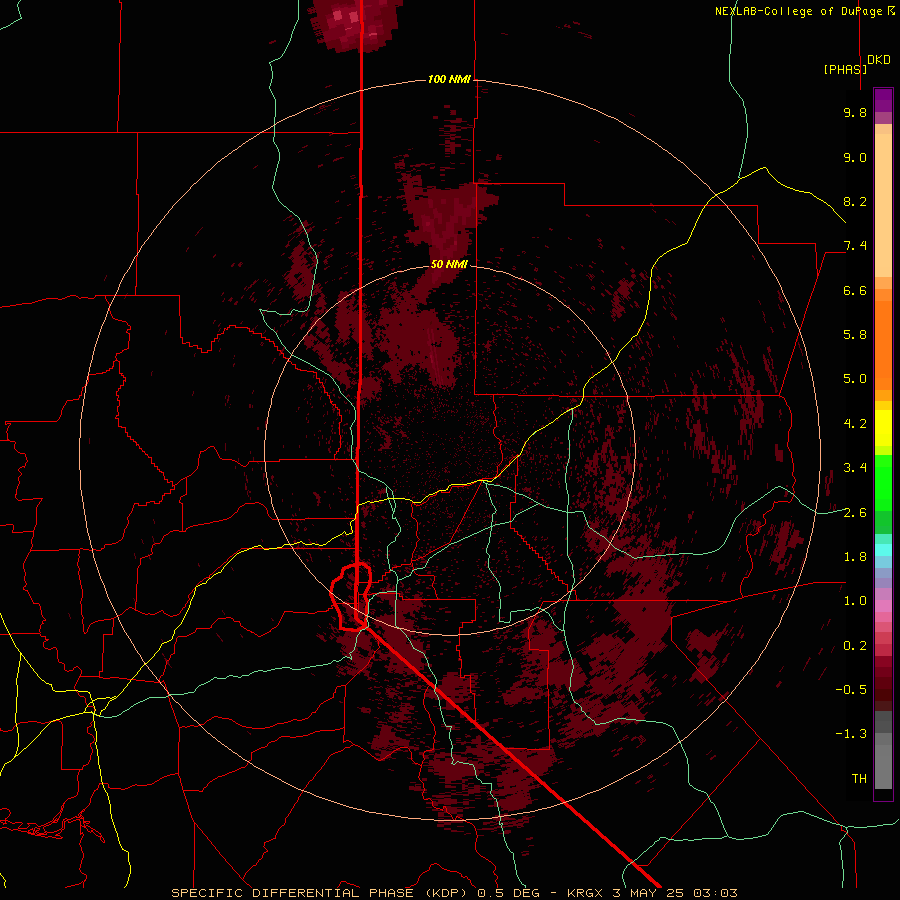Click the 3 MAY 25 03:03 timestamp
900x900 pixels.
point(674,893)
